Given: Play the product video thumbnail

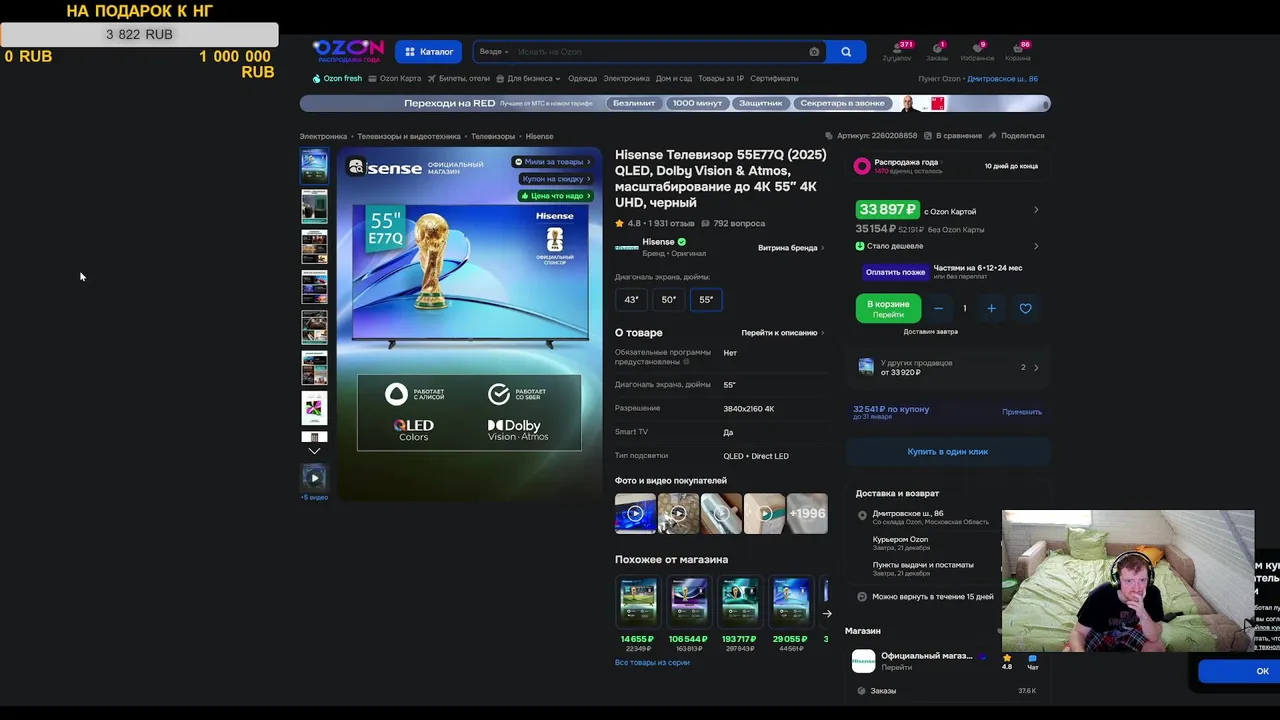Looking at the screenshot, I should click(314, 478).
